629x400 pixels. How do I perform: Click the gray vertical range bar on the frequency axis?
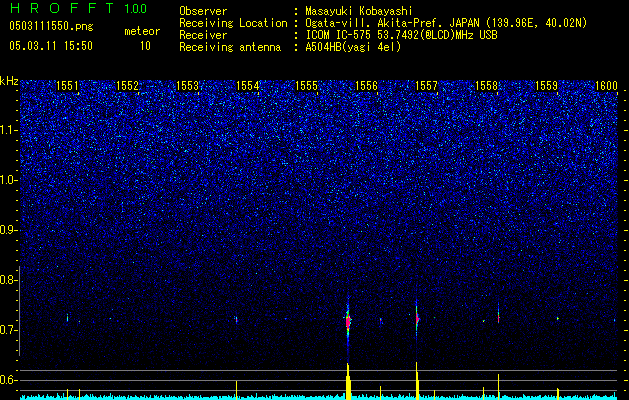tap(19, 311)
